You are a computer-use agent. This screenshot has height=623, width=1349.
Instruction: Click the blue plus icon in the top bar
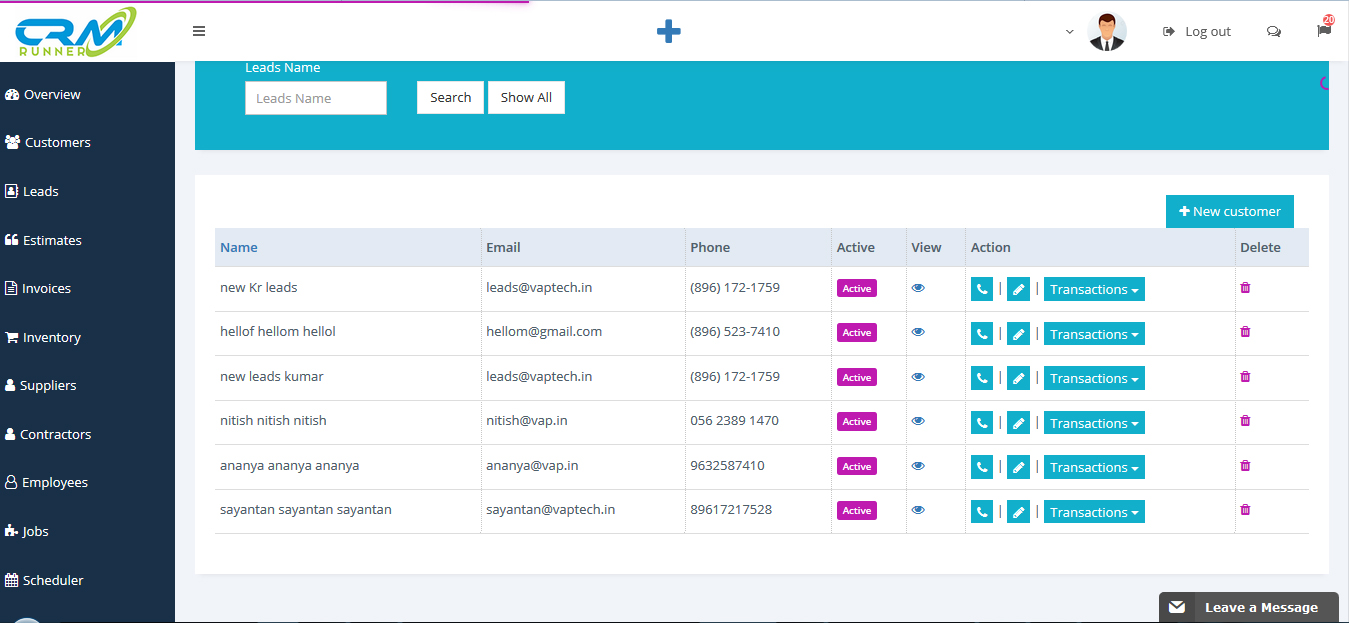pyautogui.click(x=668, y=31)
